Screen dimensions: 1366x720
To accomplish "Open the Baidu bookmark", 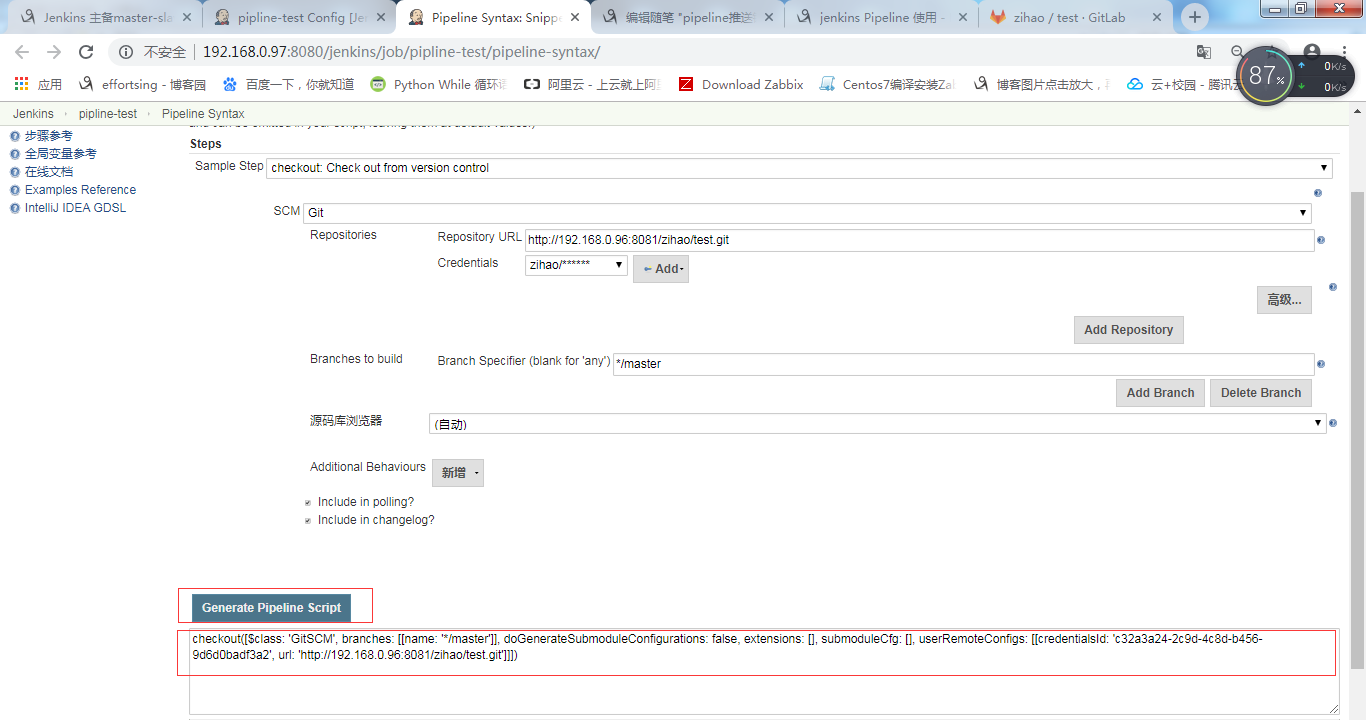I will [288, 84].
